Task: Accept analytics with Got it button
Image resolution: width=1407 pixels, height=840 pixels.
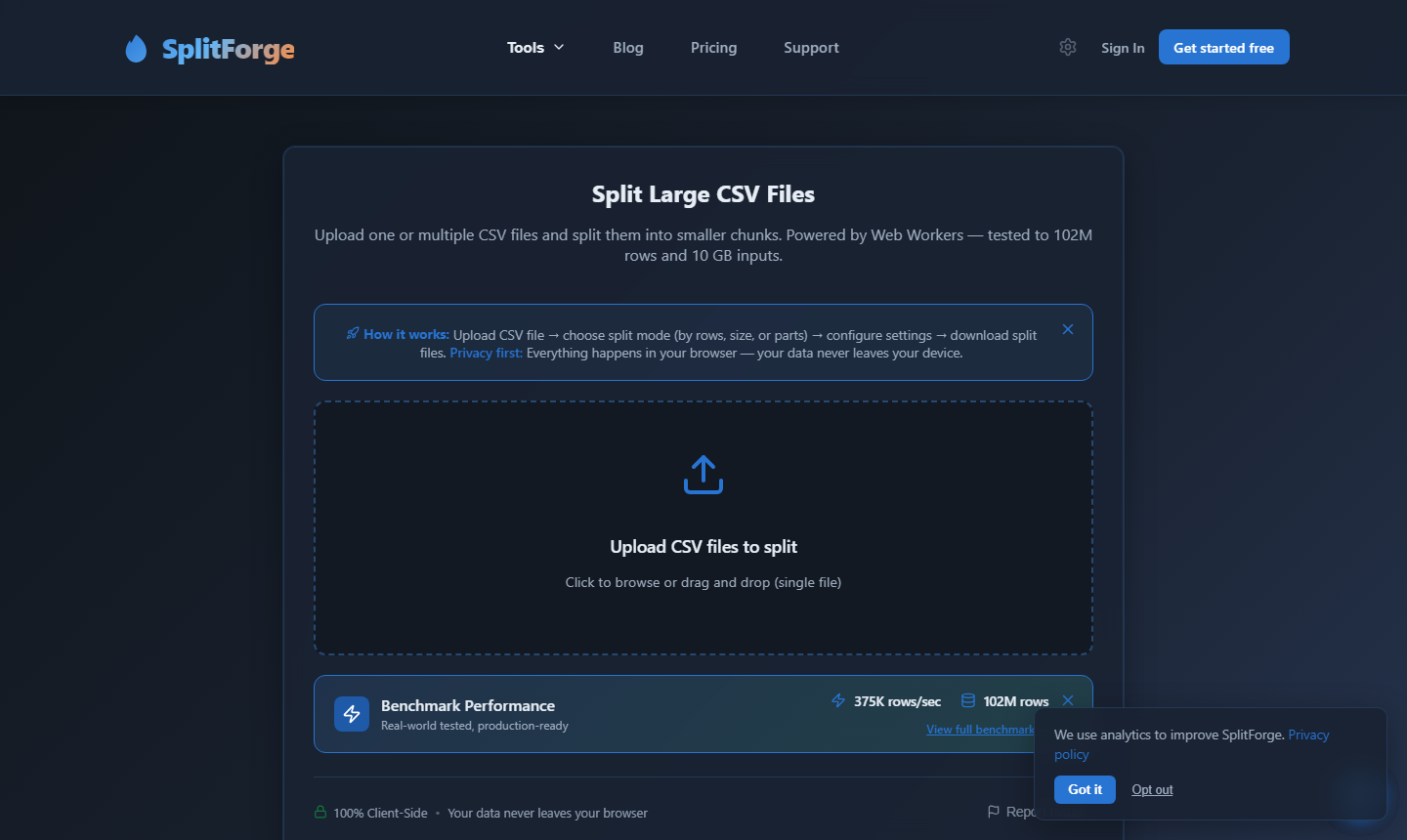Action: 1085,789
